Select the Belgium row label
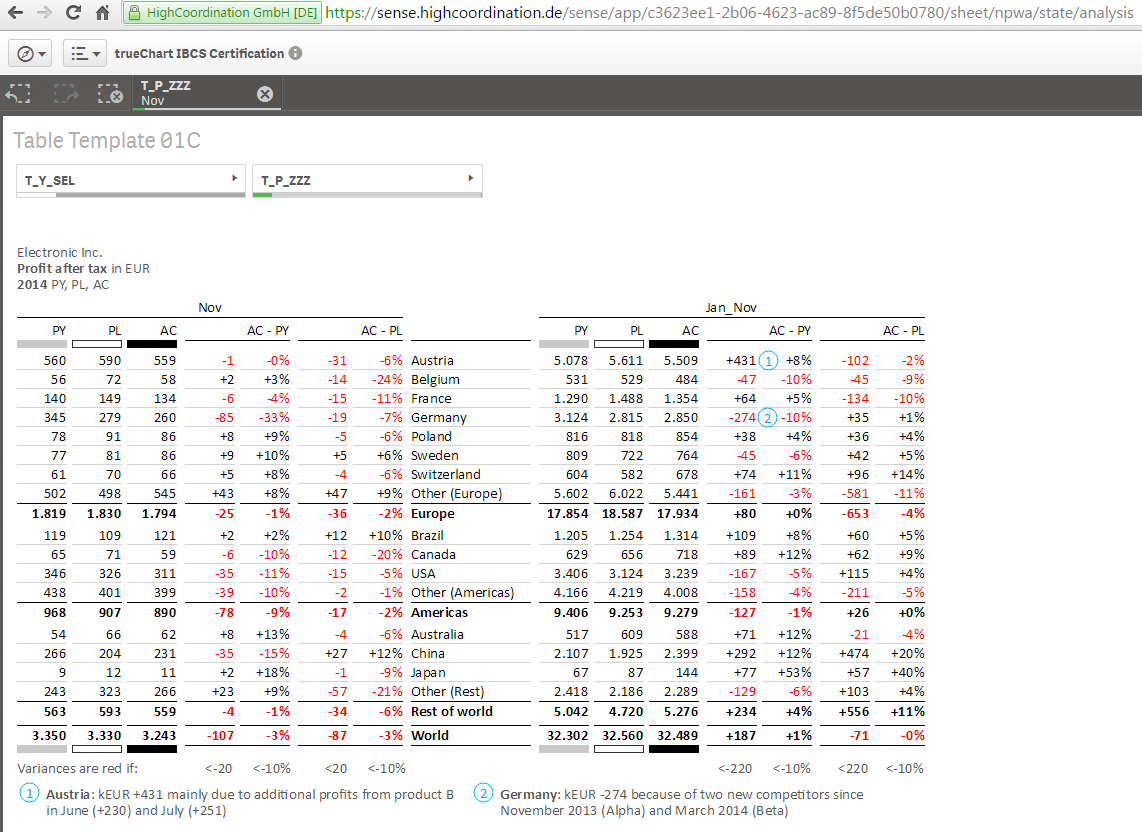The width and height of the screenshot is (1142, 832). pos(435,380)
